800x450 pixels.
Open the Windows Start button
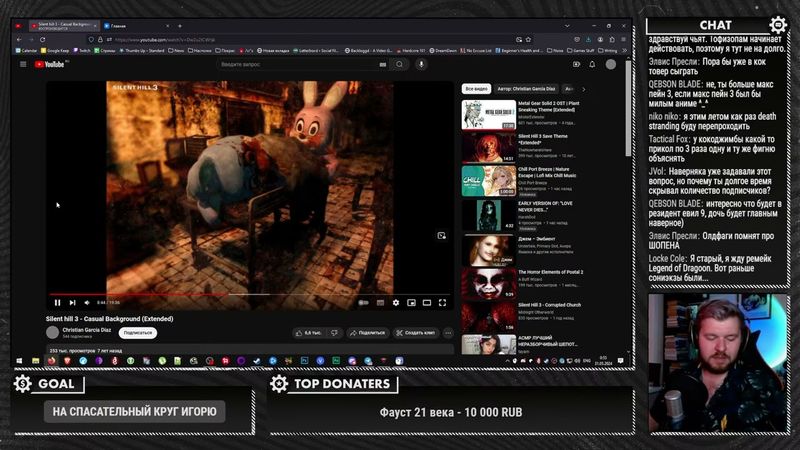19,361
